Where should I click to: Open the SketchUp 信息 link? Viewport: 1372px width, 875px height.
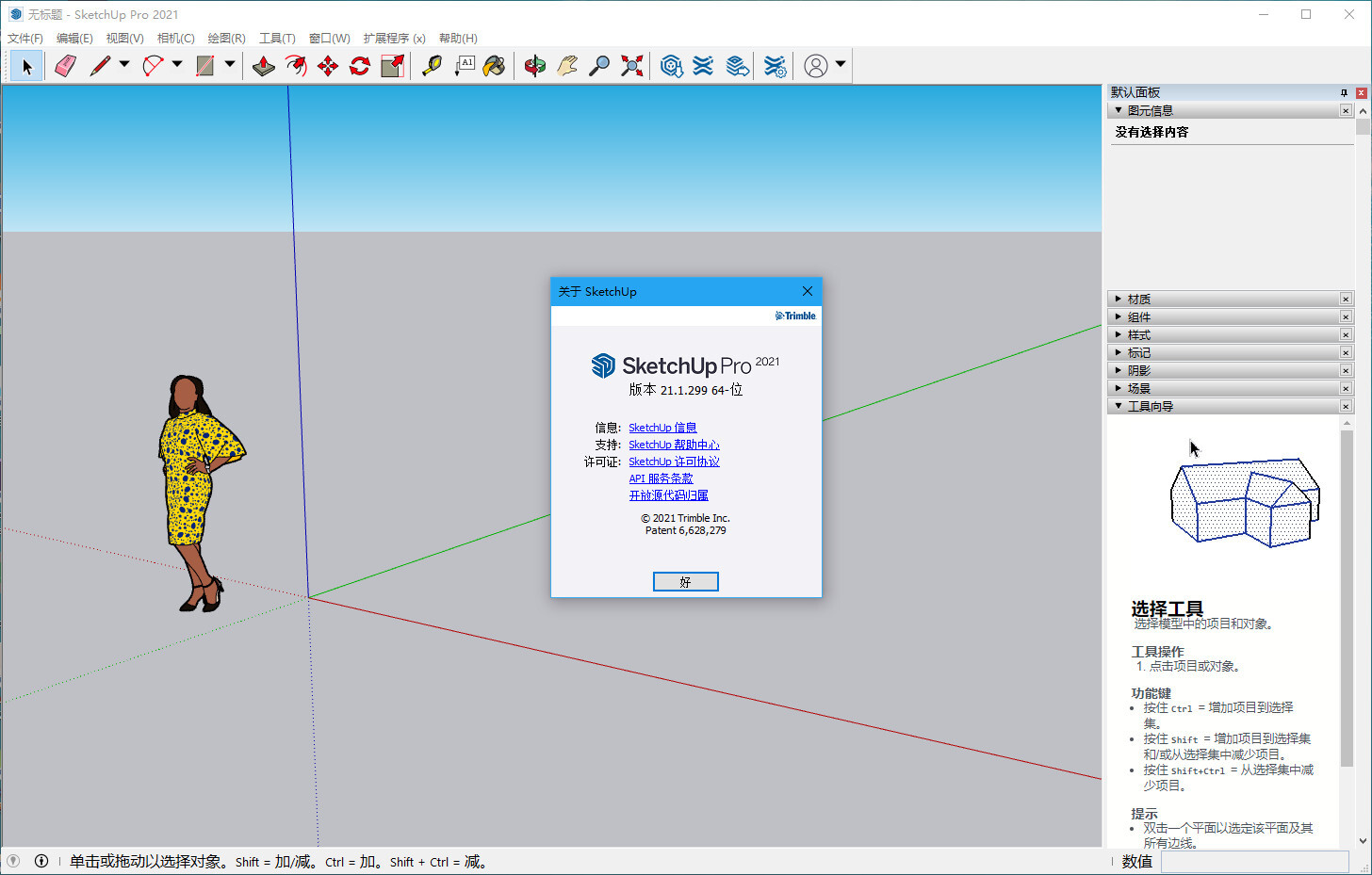coord(662,428)
